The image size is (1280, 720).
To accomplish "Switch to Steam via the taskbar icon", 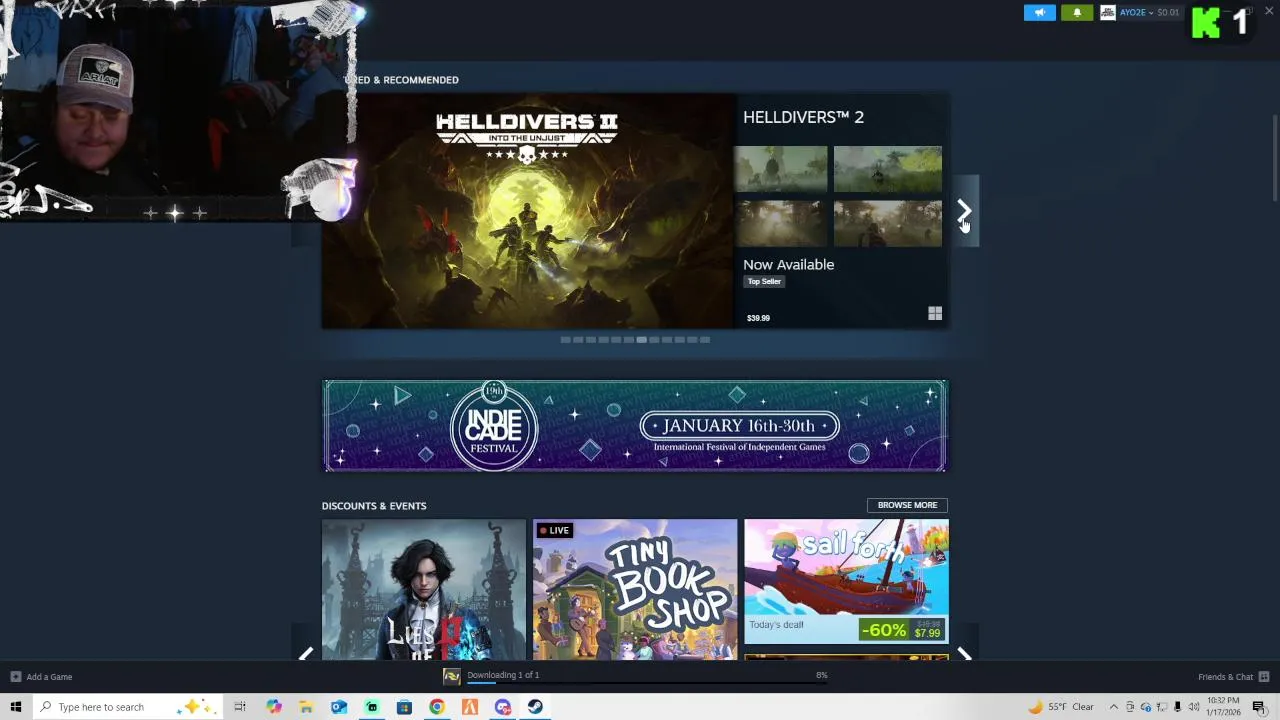I will click(535, 707).
